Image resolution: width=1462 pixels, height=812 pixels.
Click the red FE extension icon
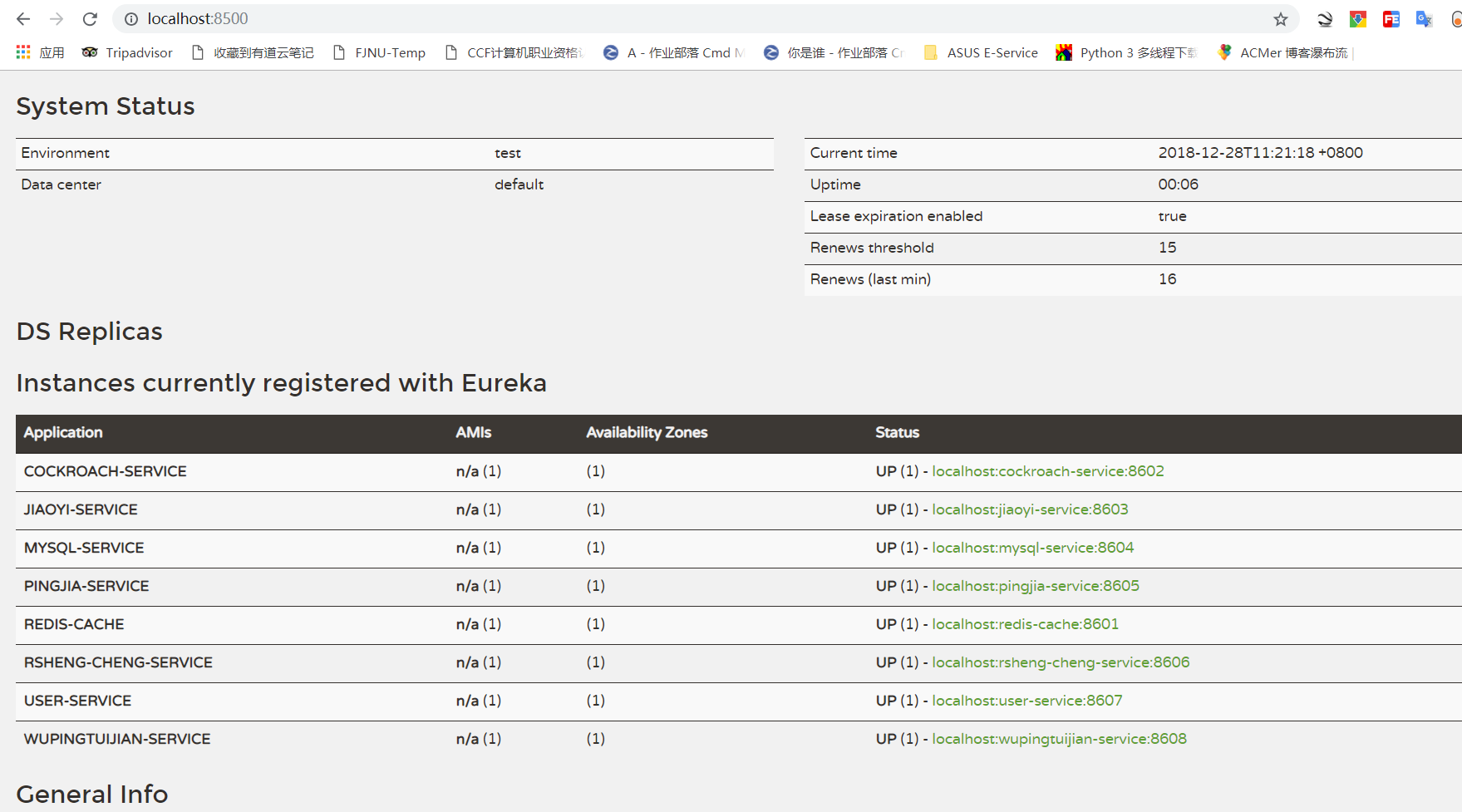point(1391,19)
